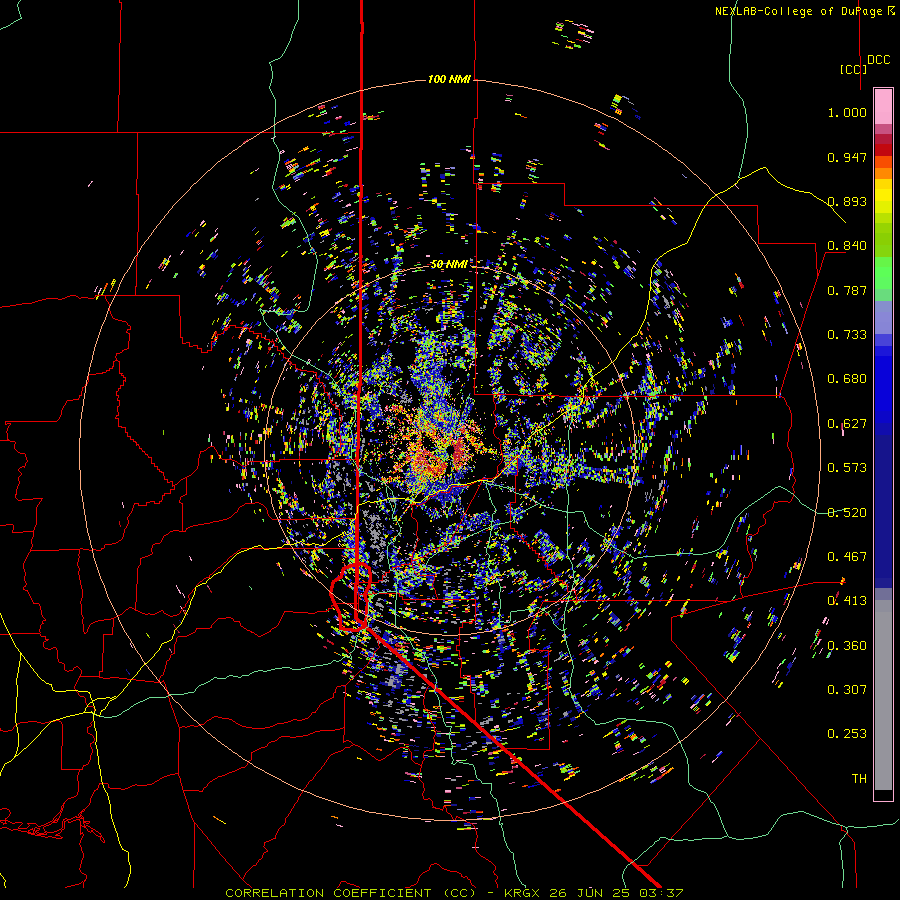Select the 0.947 color bar value

pos(847,157)
